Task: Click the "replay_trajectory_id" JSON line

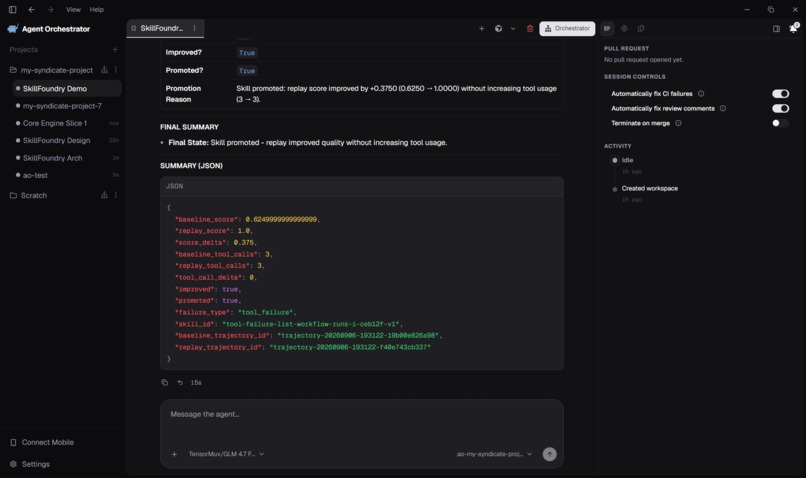Action: pyautogui.click(x=303, y=347)
